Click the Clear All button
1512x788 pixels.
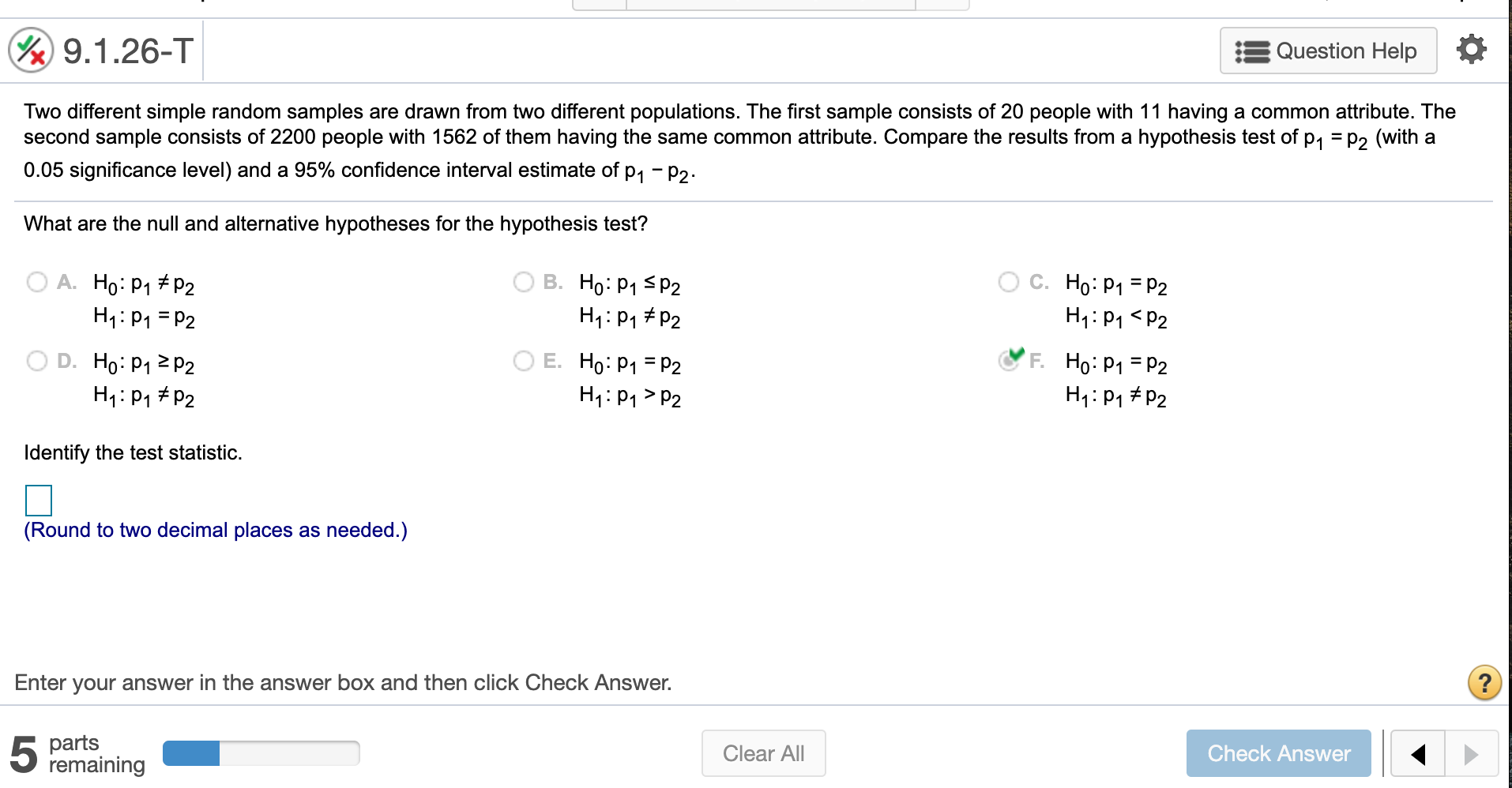[762, 752]
